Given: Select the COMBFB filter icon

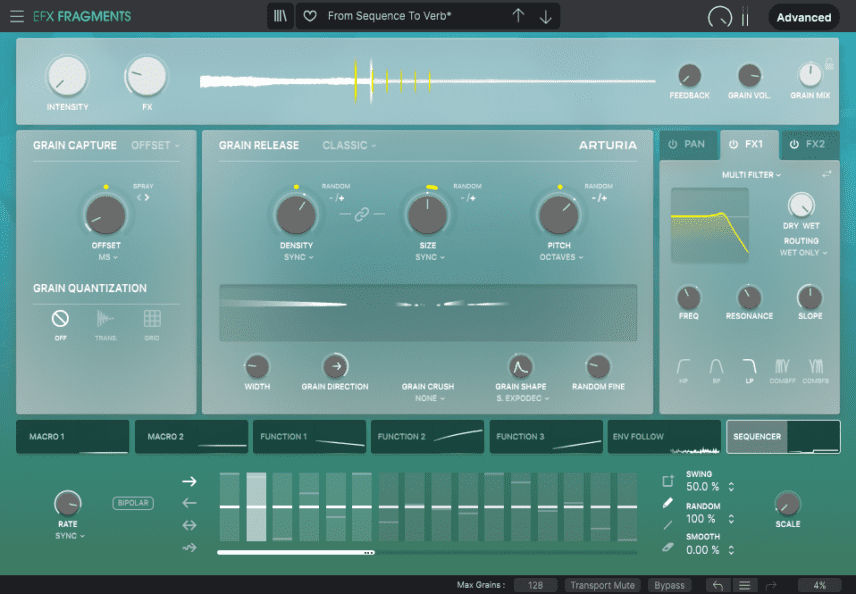Looking at the screenshot, I should tap(816, 366).
